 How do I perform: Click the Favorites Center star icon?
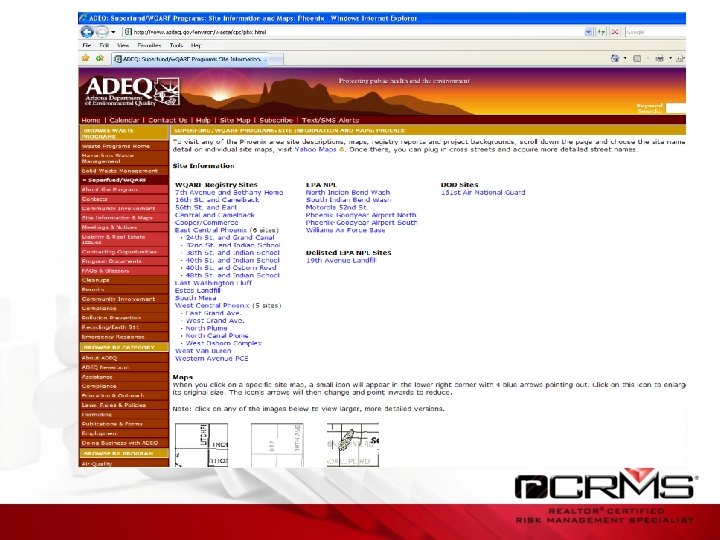click(85, 58)
